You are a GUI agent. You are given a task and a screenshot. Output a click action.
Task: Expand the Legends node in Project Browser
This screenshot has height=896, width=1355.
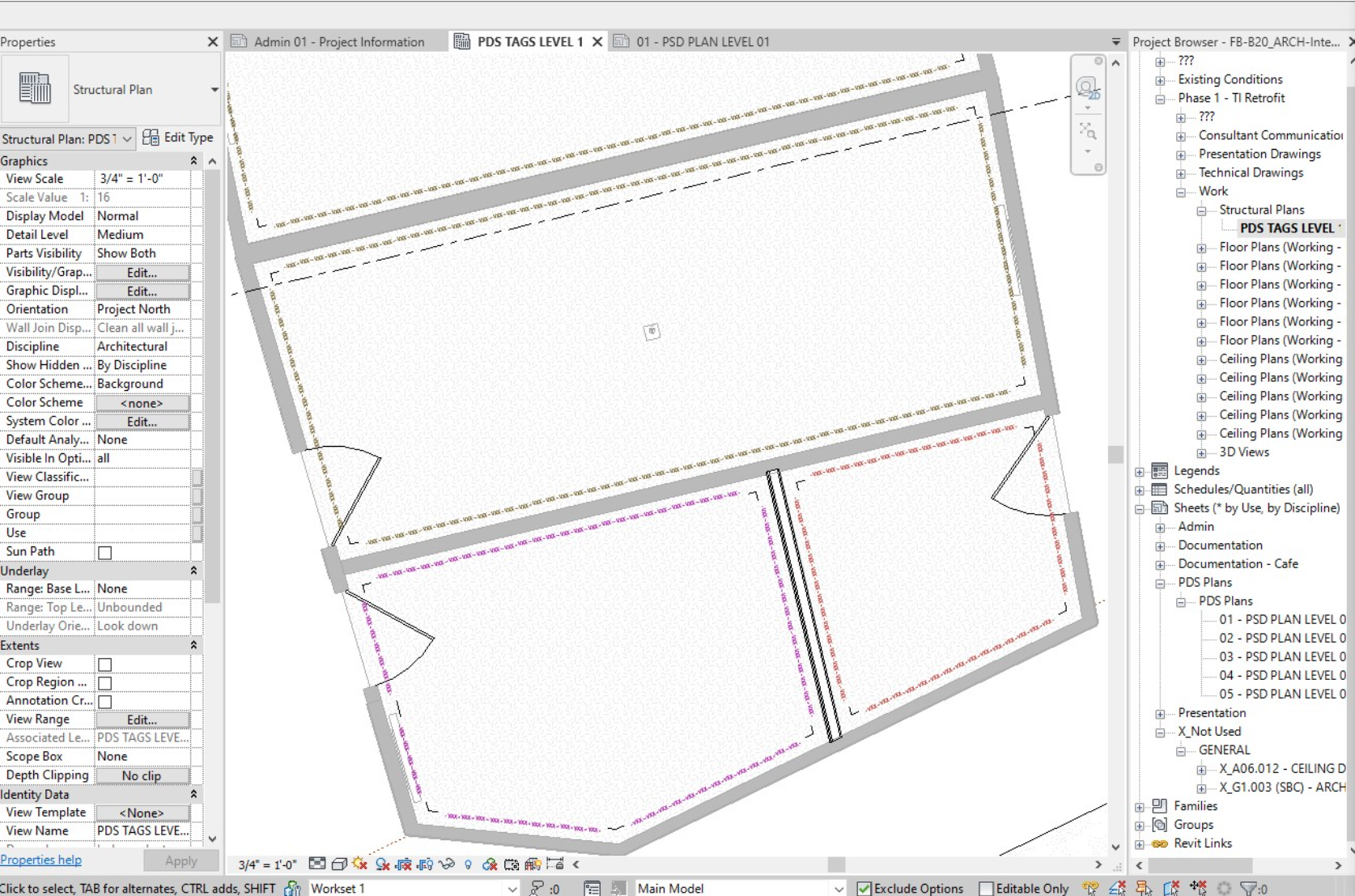[1139, 471]
